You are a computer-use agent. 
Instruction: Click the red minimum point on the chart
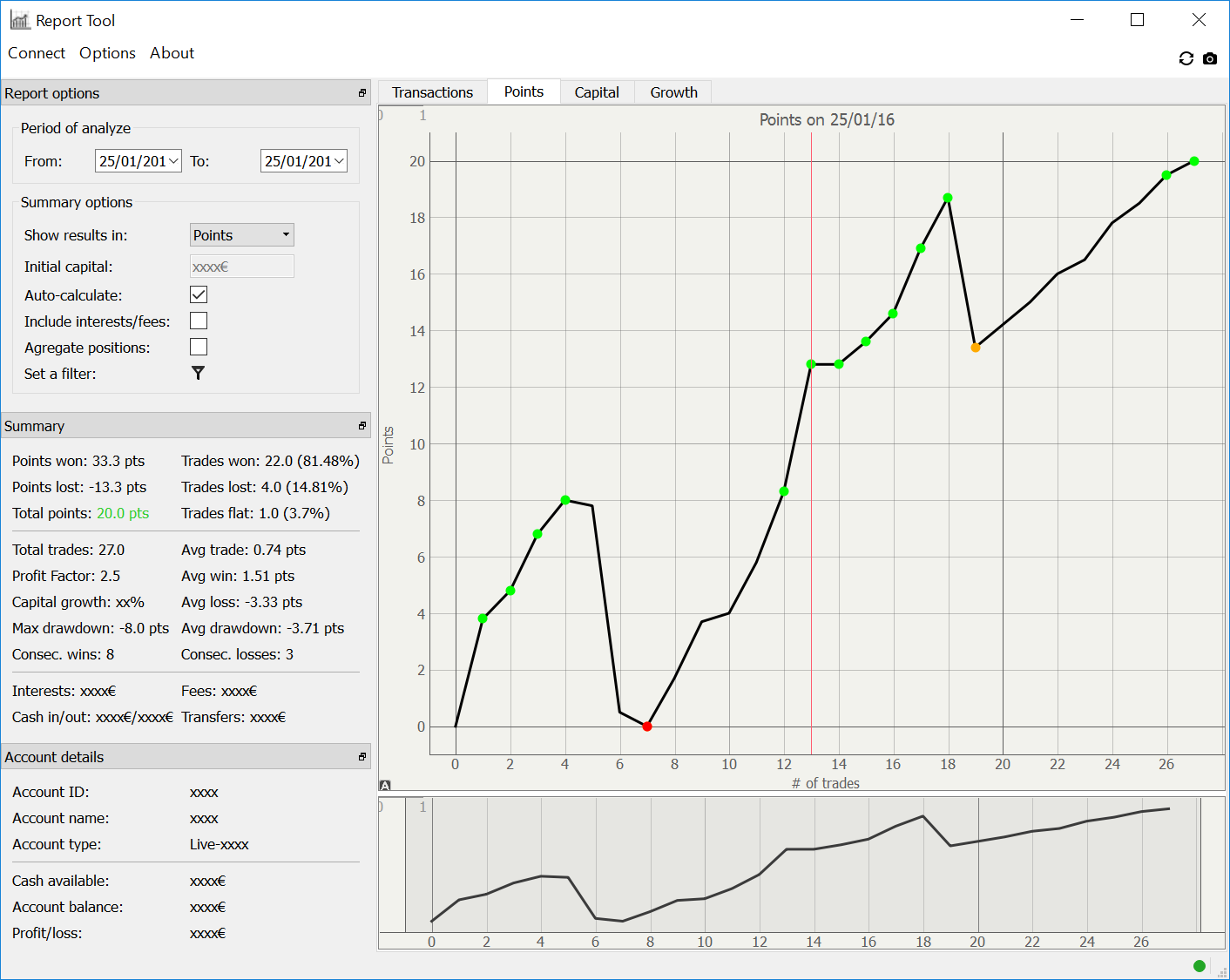point(646,727)
